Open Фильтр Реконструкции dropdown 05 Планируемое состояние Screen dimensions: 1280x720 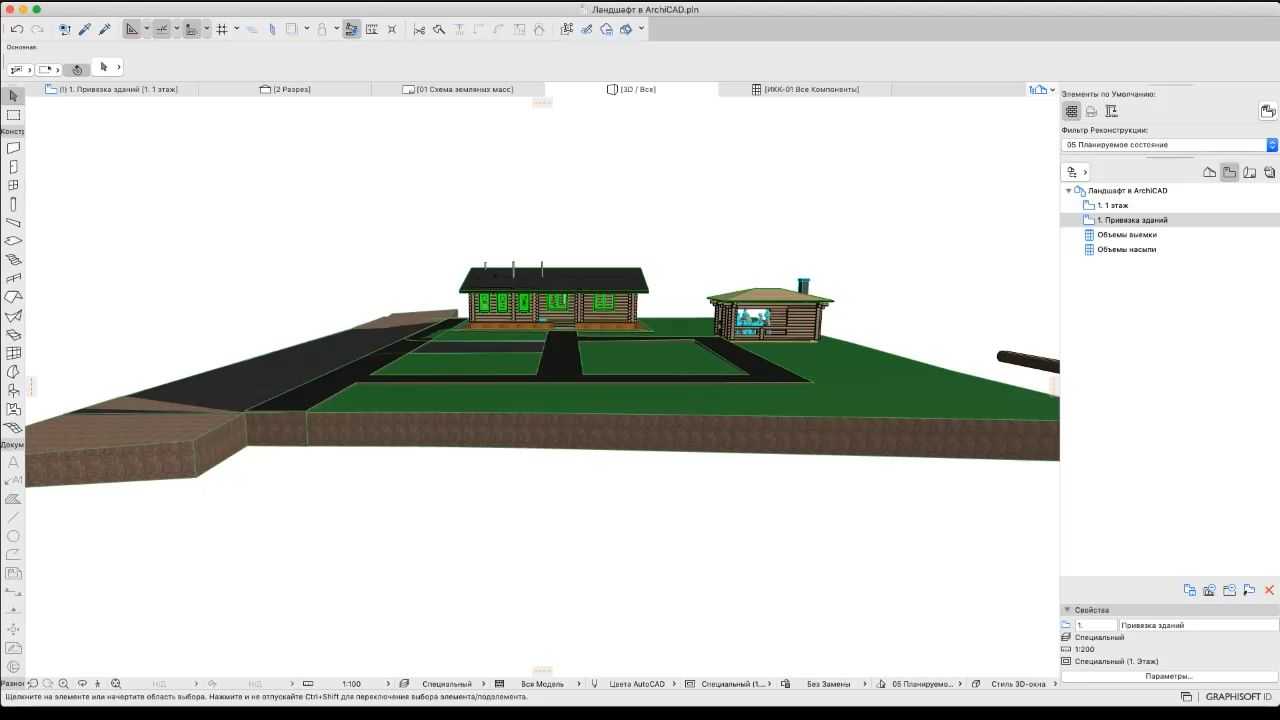1169,145
